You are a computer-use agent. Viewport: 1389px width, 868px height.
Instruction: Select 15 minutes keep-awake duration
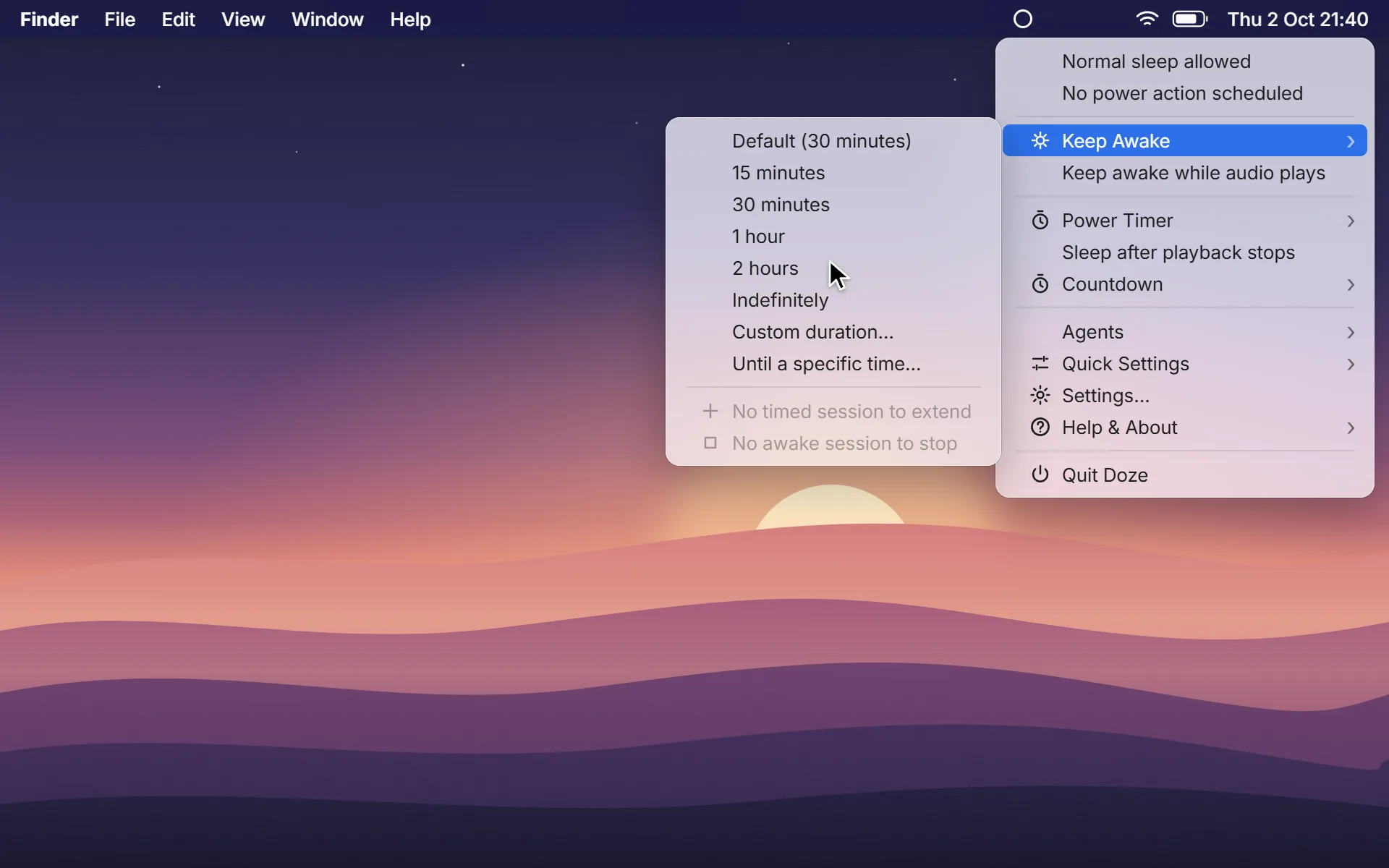(x=833, y=172)
